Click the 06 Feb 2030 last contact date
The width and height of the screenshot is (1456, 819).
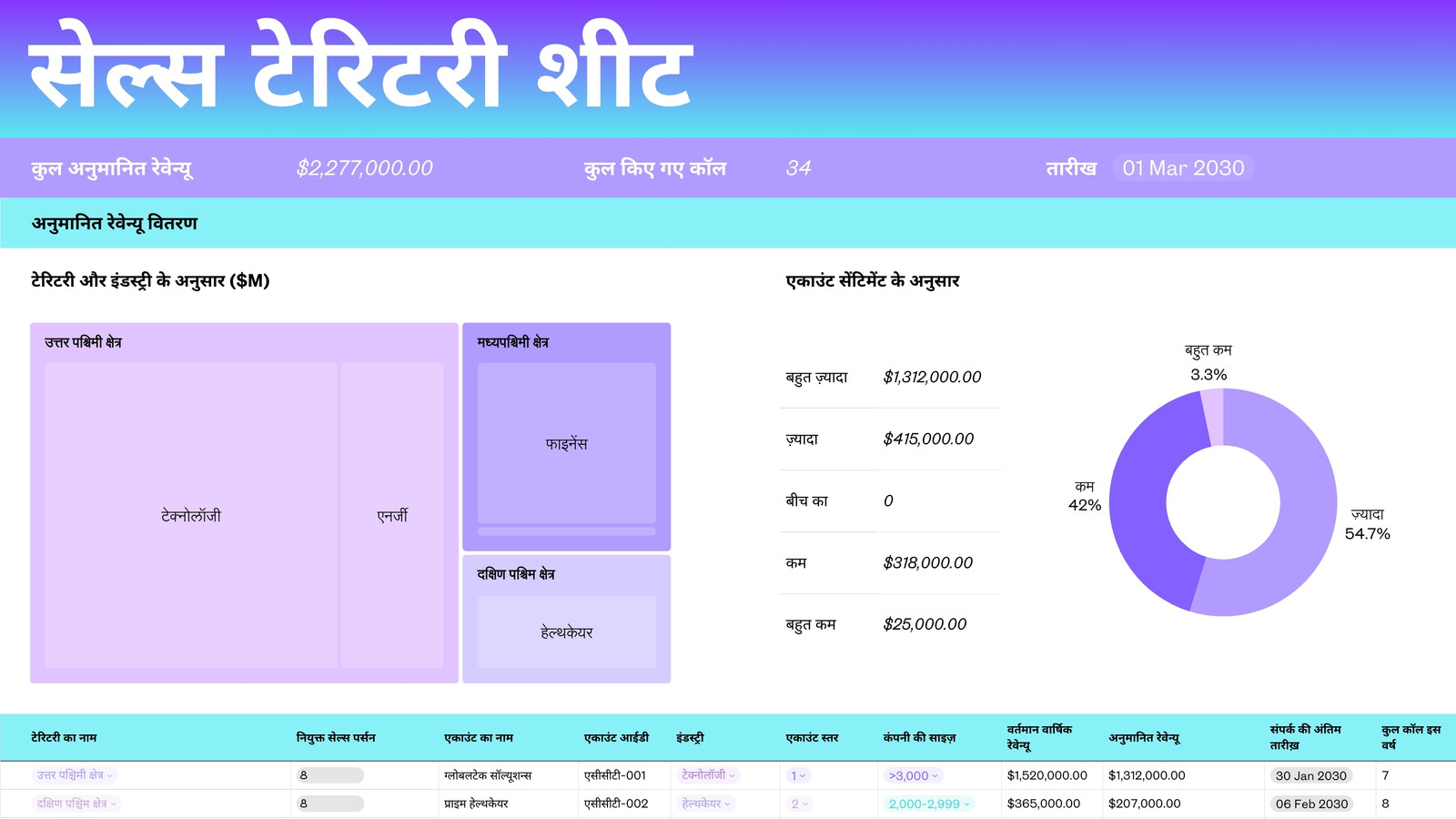click(x=1311, y=804)
